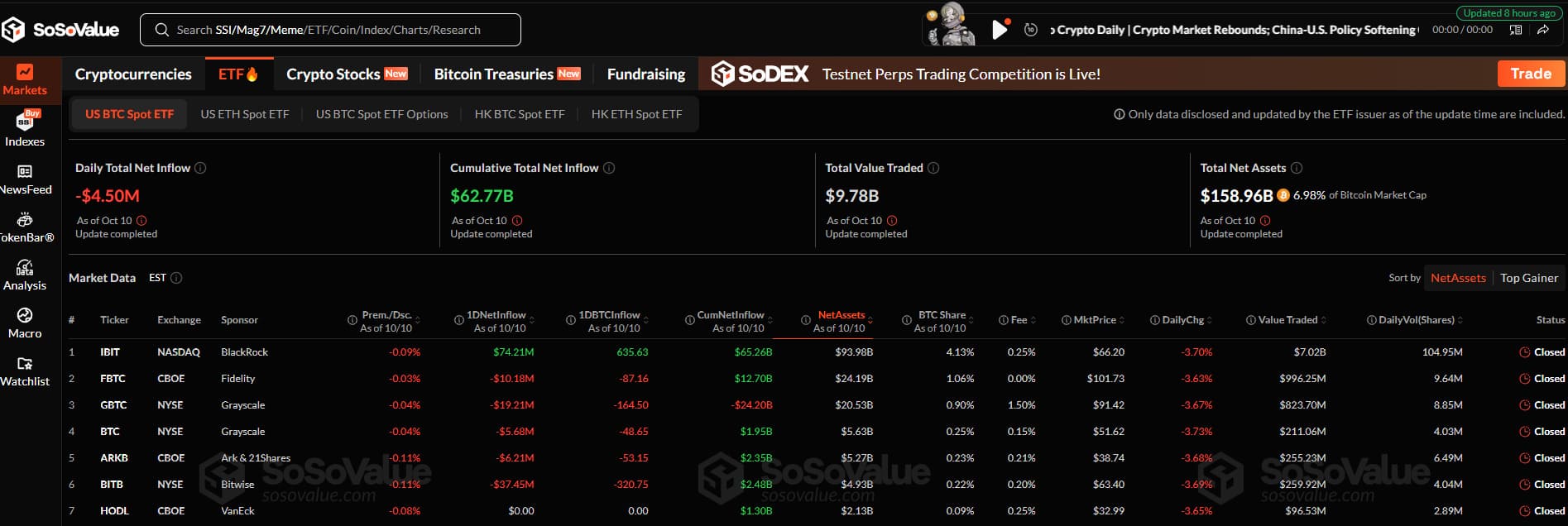This screenshot has width=1568, height=526.
Task: Play the Crypto Daily audio briefing
Action: (1000, 30)
